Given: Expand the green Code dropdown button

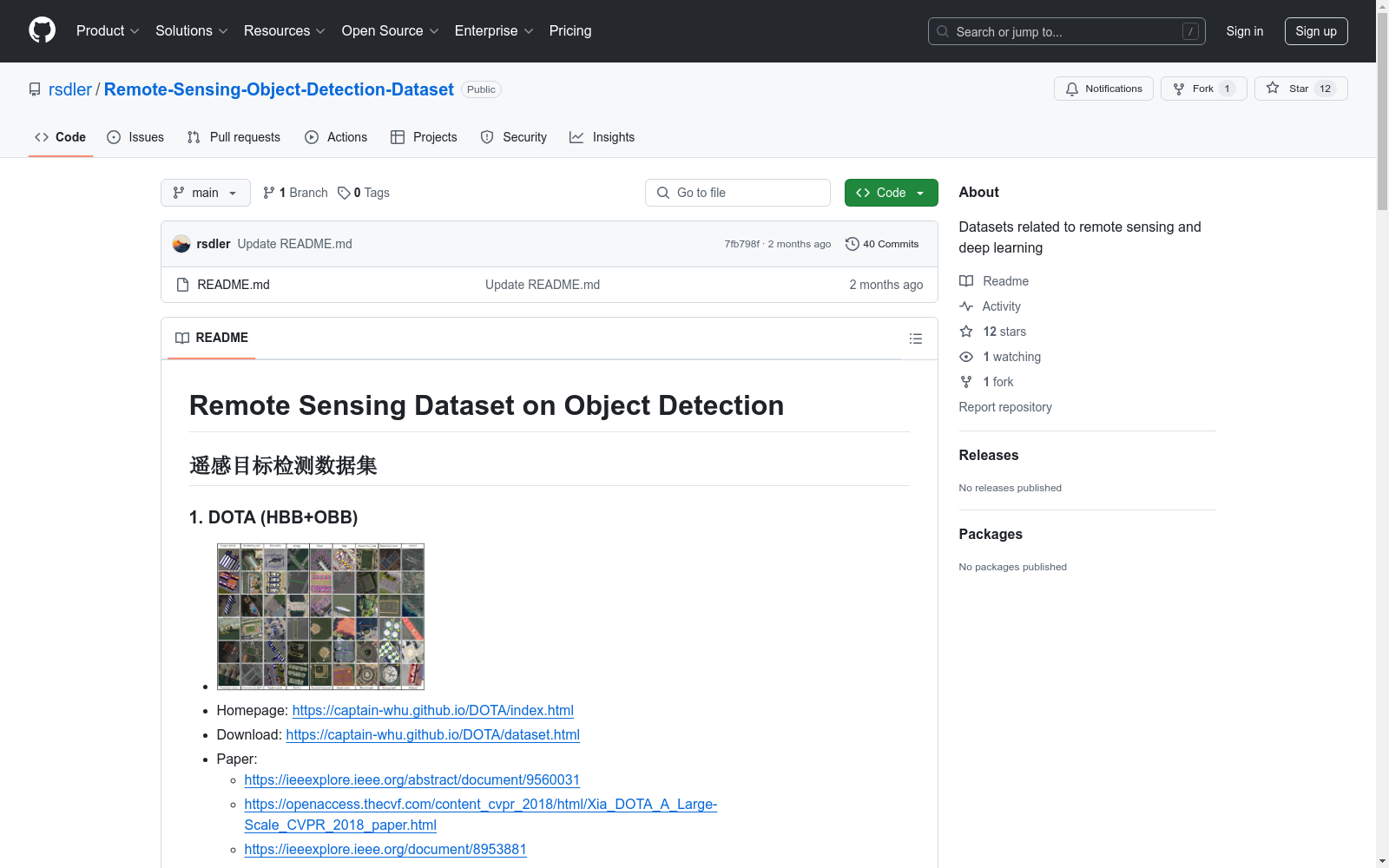Looking at the screenshot, I should [891, 193].
